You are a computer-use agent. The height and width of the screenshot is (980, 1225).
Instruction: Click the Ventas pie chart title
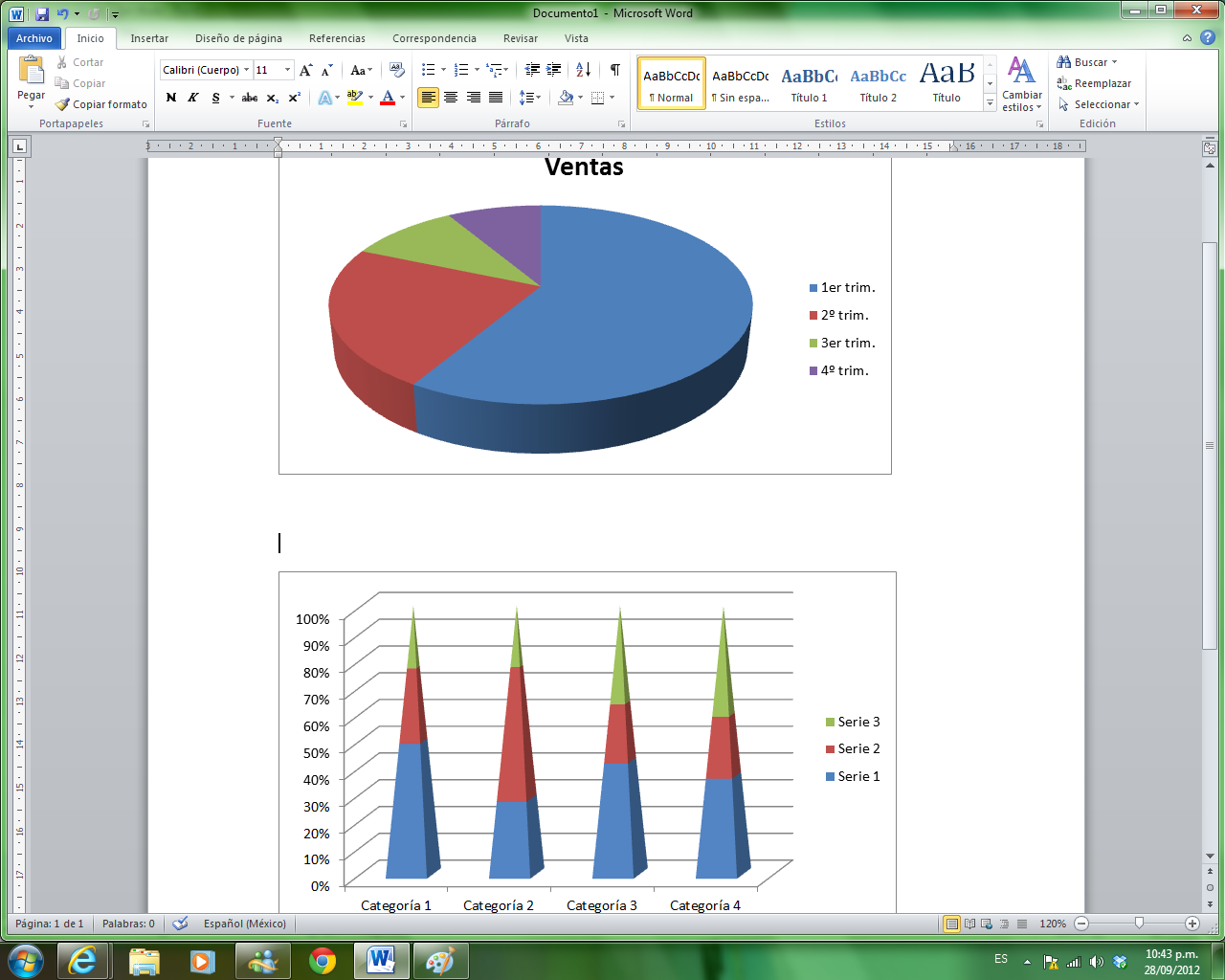pos(584,167)
